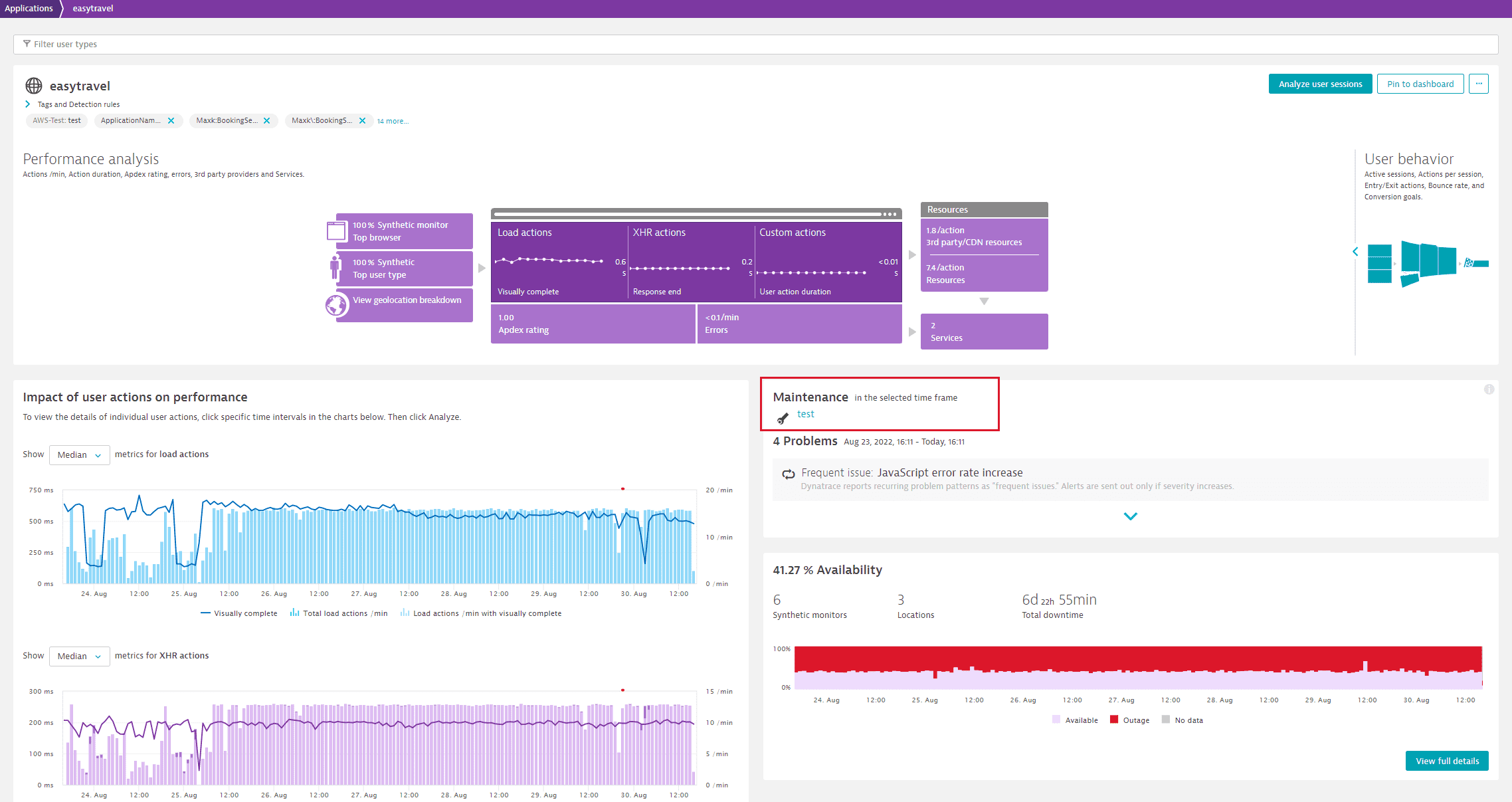Screen dimensions: 1512x802
Task: Click the red marker on load actions chart
Action: (x=622, y=488)
